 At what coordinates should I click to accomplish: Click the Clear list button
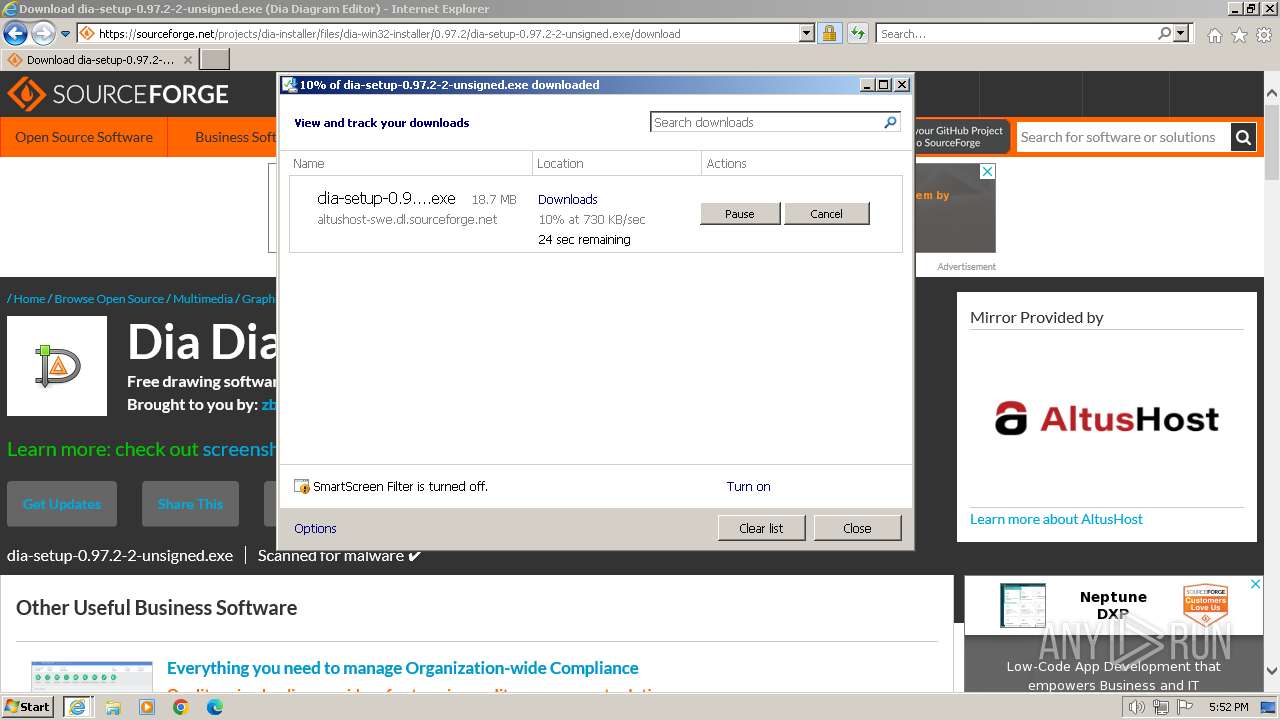(x=761, y=528)
